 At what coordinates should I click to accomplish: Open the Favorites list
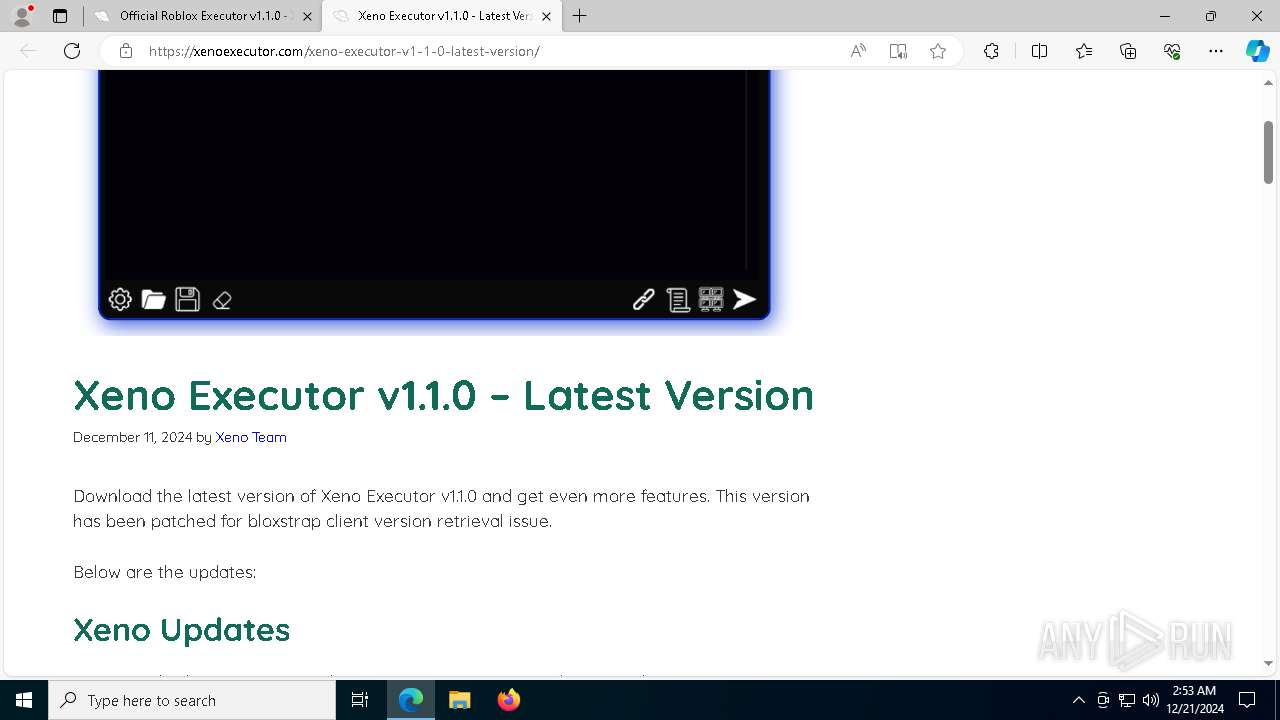click(1084, 51)
